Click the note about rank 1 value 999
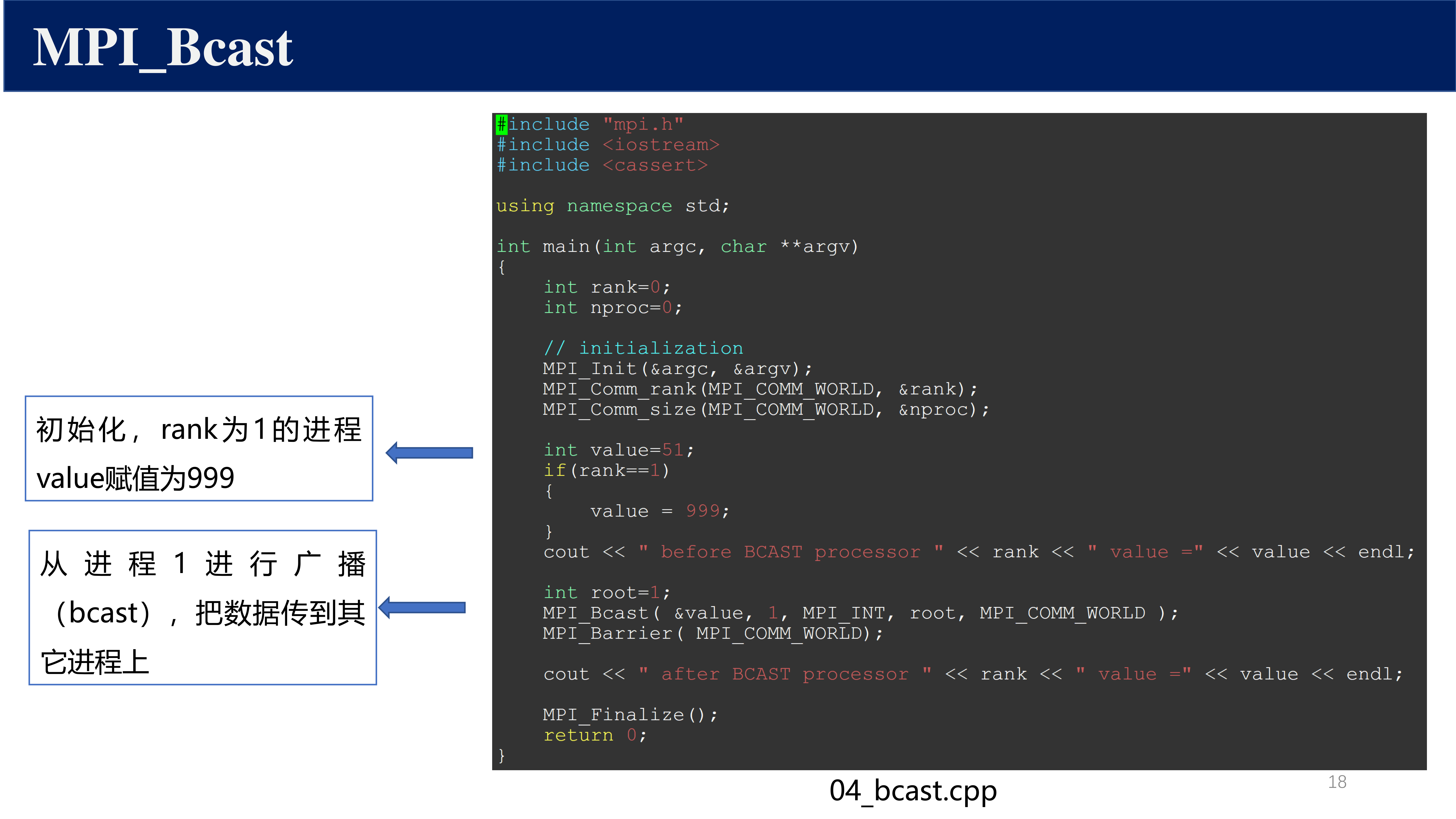 tap(199, 448)
